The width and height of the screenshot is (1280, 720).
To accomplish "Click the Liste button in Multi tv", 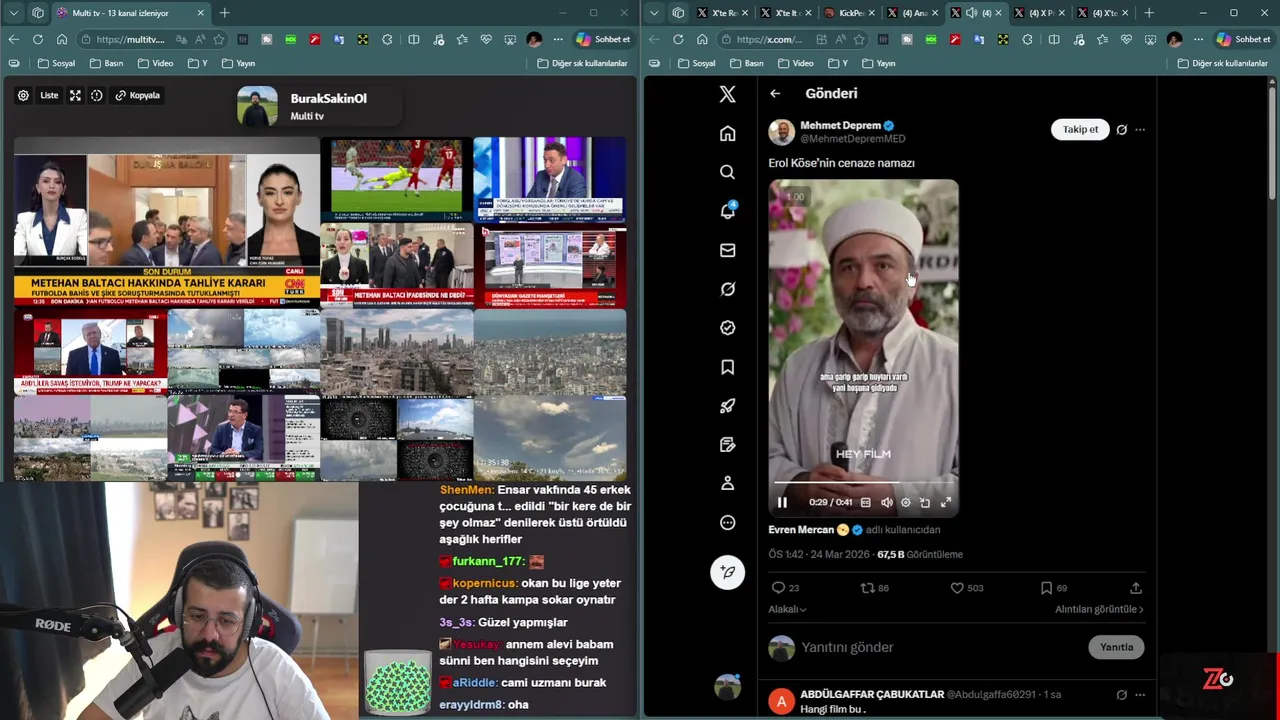I will pyautogui.click(x=49, y=95).
